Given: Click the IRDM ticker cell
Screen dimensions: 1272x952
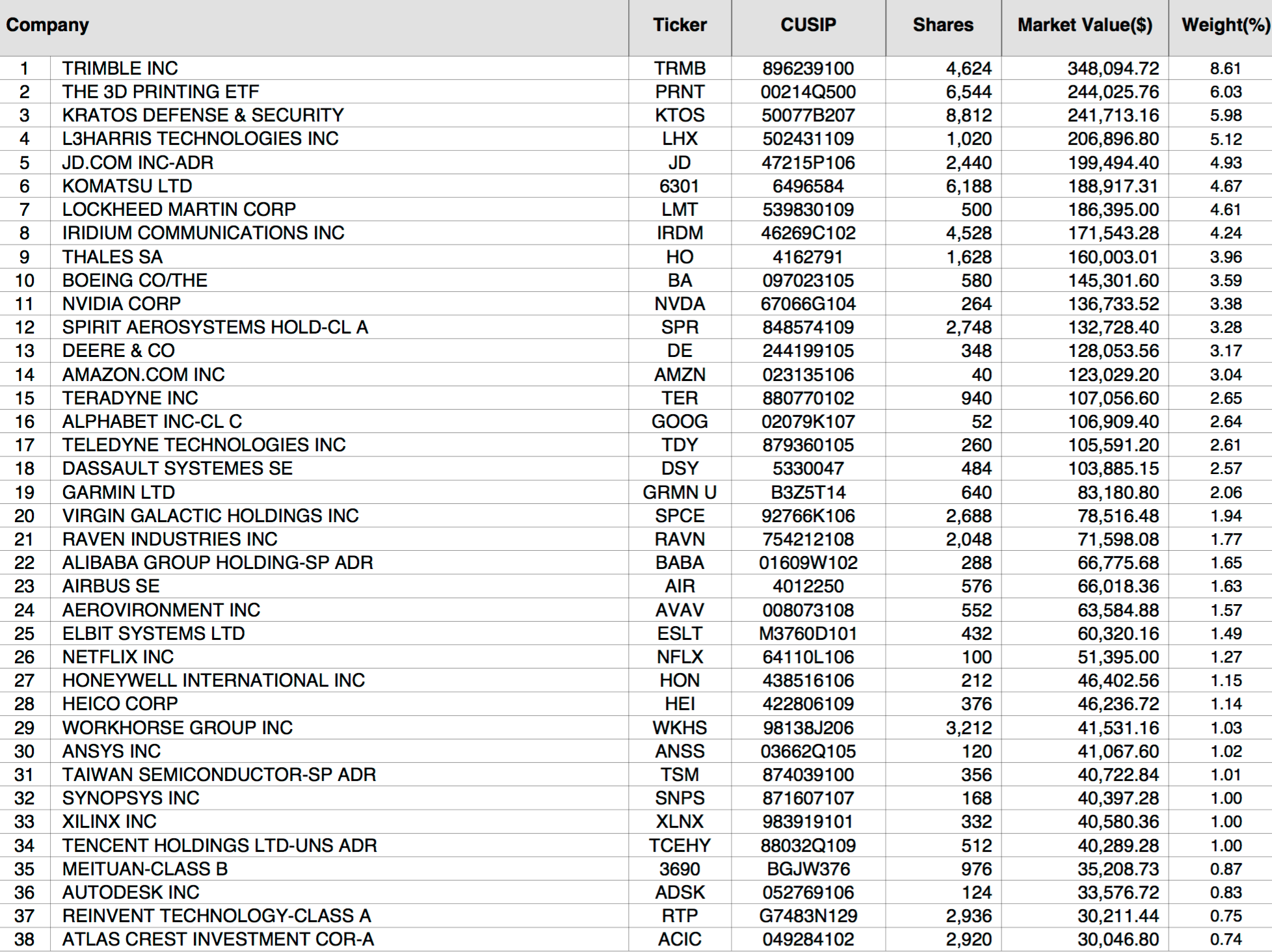Looking at the screenshot, I should click(680, 233).
